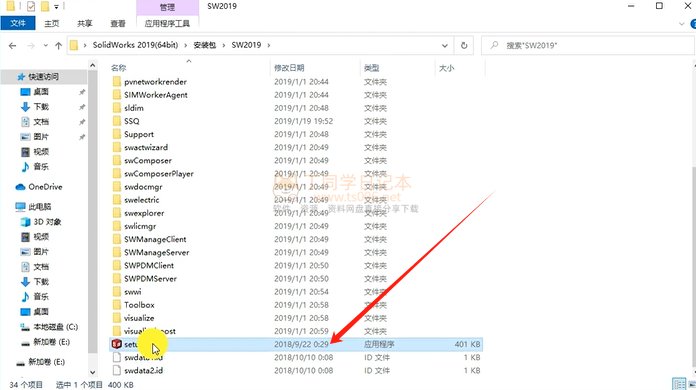Open the 文件 ribbon tab
Viewport: 696px width, 390px height.
point(18,23)
